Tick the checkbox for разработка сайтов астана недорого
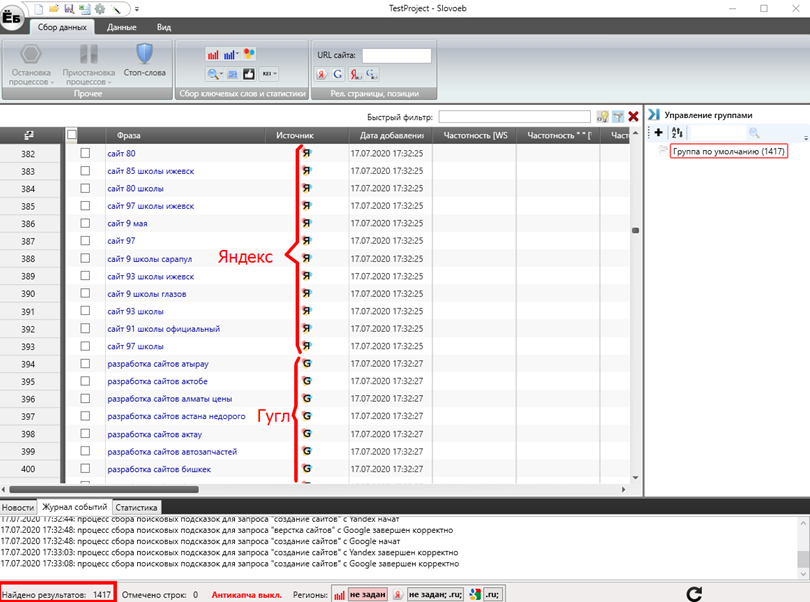This screenshot has height=602, width=810. tap(85, 416)
